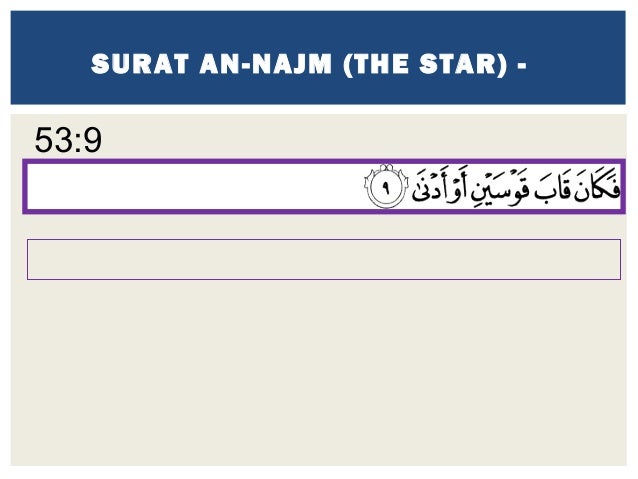Click AN-NAJM in the slide title
Viewport: 638px width, 479px height.
[x=266, y=64]
